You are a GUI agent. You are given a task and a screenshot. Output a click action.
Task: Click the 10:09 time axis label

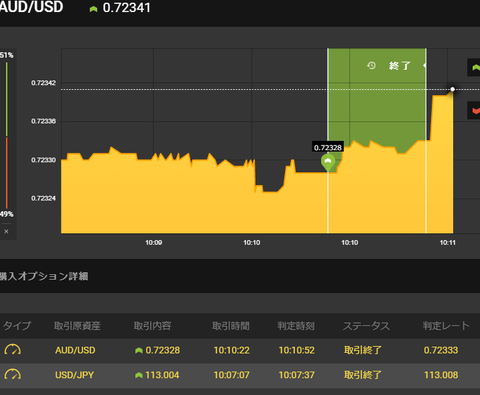point(154,243)
